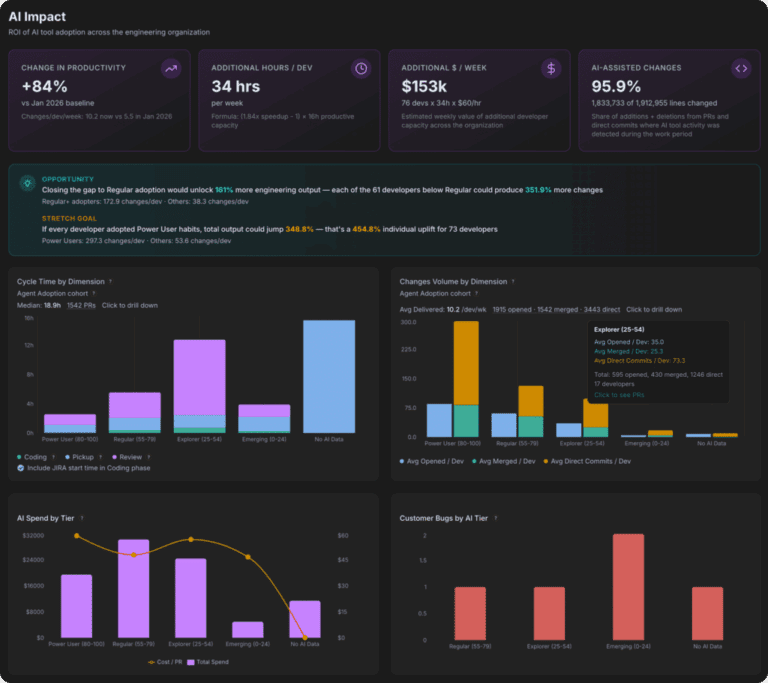Click the clock icon on Additional Hours card
Image resolution: width=768 pixels, height=683 pixels.
[361, 69]
